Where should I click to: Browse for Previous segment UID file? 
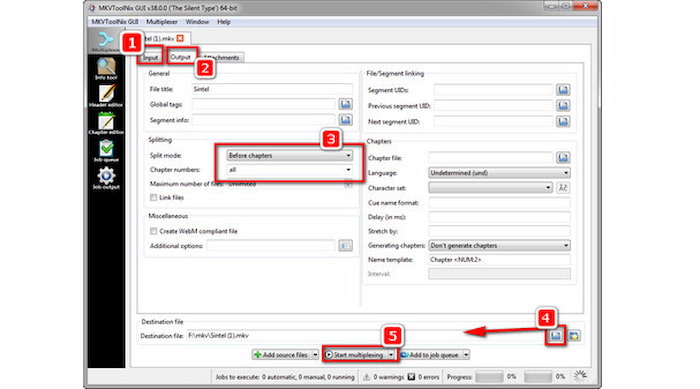click(563, 106)
